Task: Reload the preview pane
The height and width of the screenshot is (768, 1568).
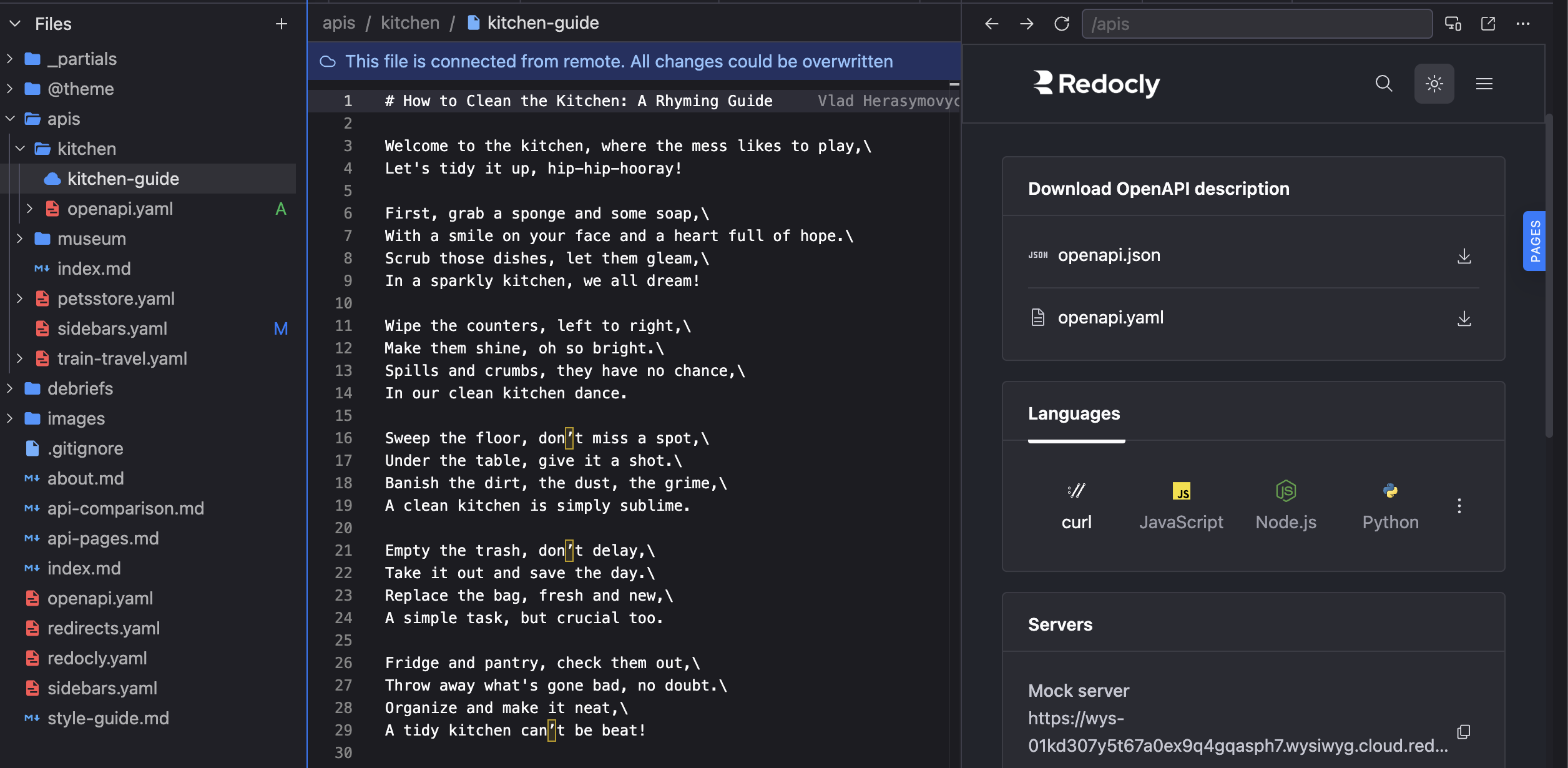Action: point(1062,24)
